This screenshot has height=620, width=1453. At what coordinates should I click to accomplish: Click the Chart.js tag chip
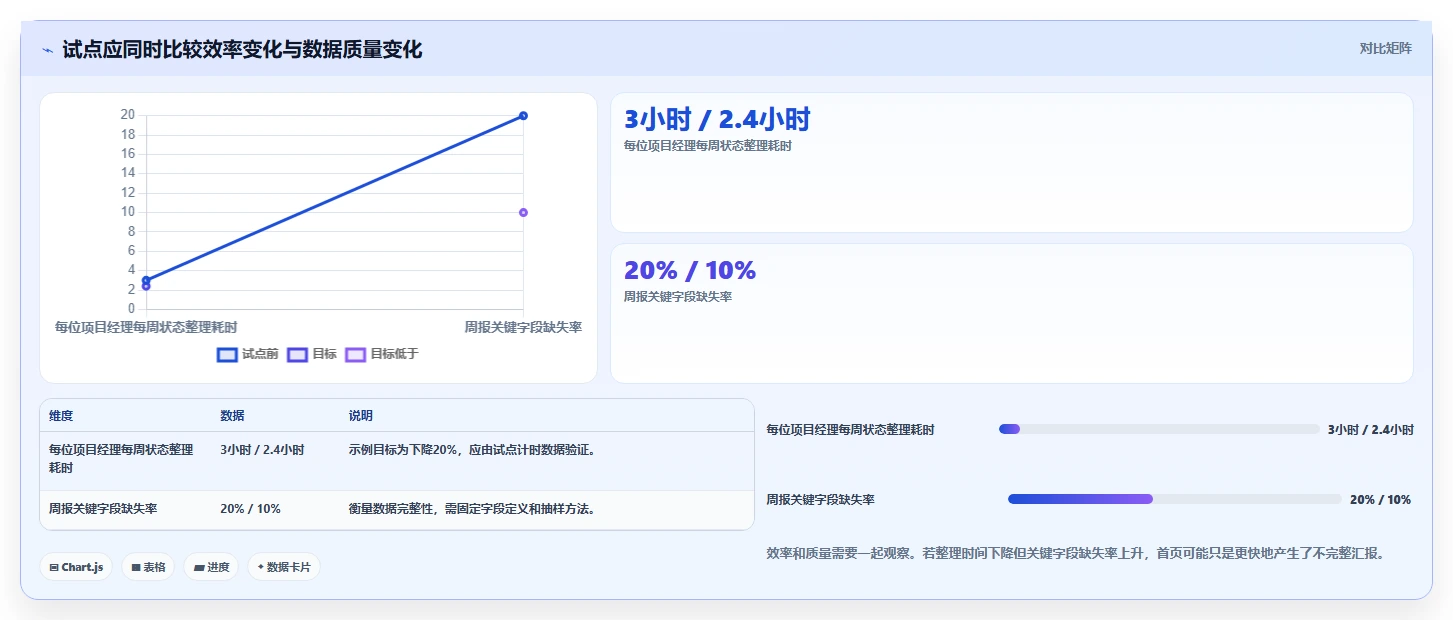[76, 567]
